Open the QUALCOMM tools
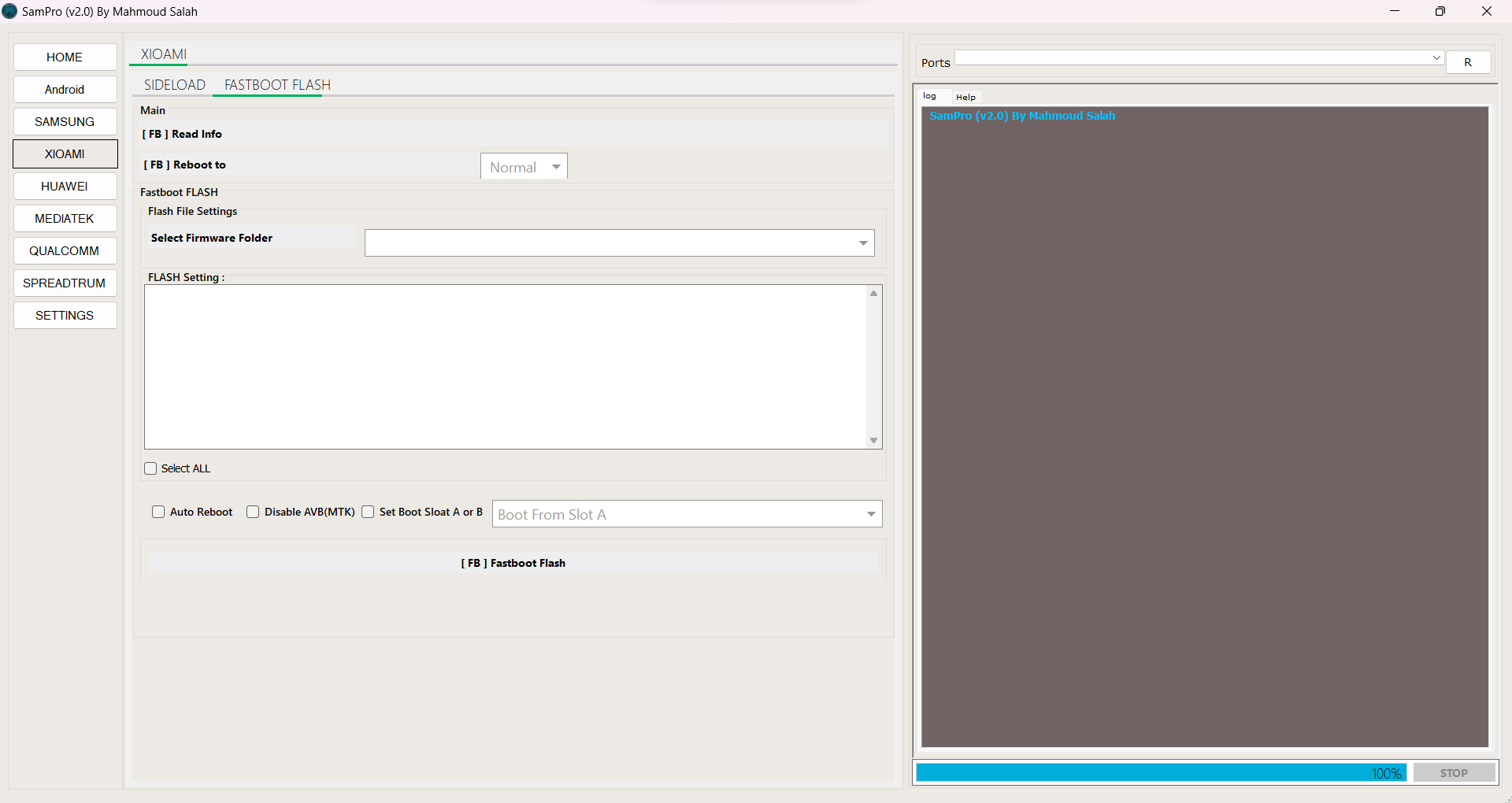The width and height of the screenshot is (1512, 803). (65, 250)
